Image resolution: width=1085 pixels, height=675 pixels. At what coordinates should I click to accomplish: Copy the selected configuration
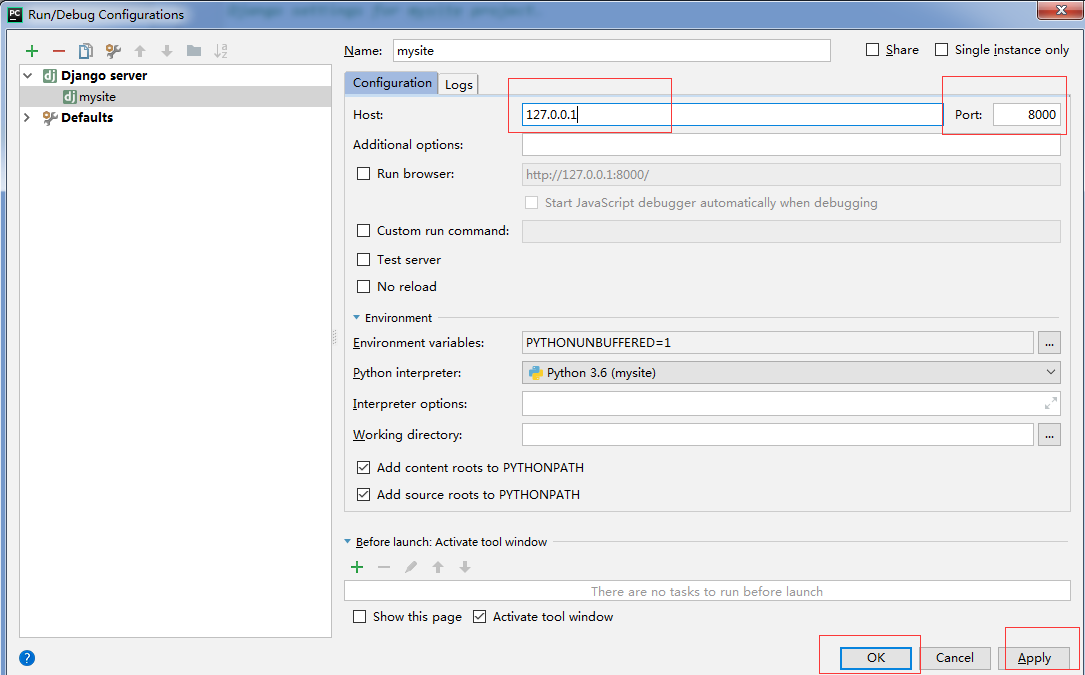tap(86, 51)
